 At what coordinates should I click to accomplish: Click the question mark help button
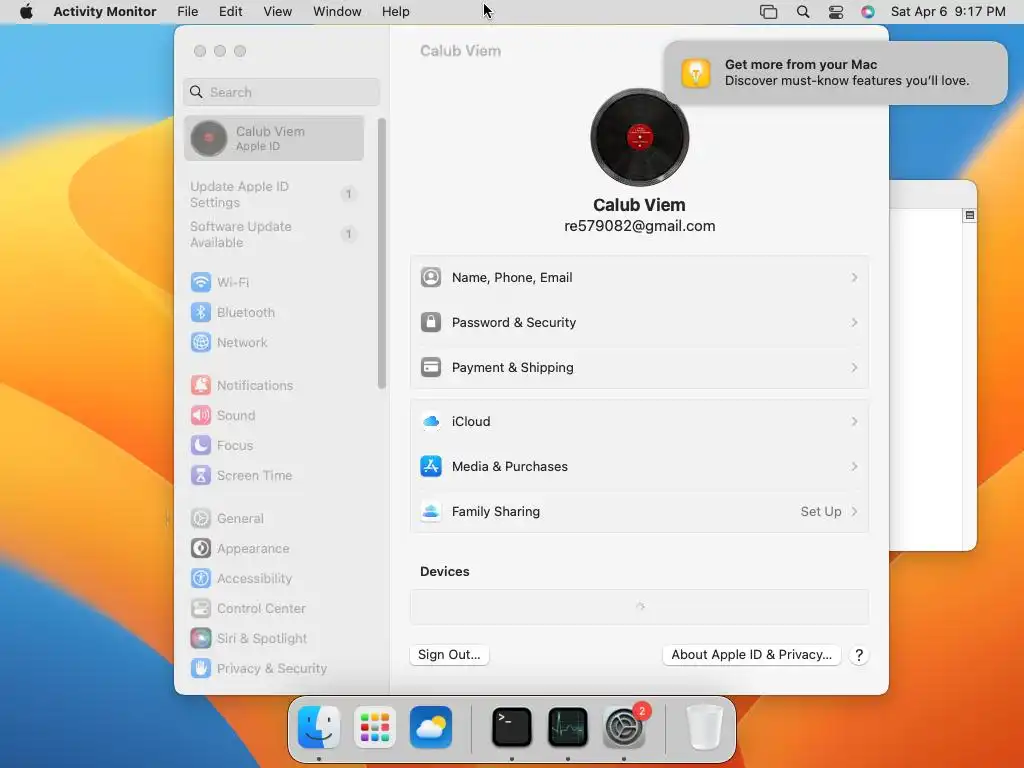pos(859,655)
